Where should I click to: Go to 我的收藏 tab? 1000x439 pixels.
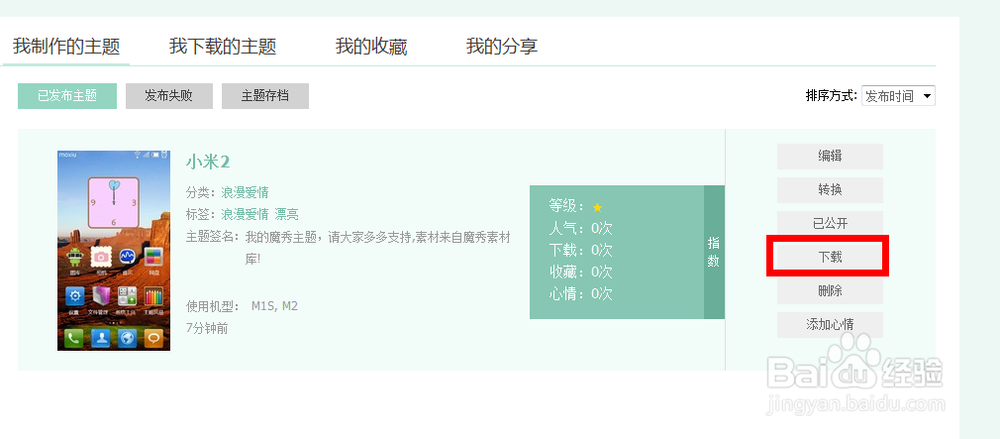click(x=371, y=47)
